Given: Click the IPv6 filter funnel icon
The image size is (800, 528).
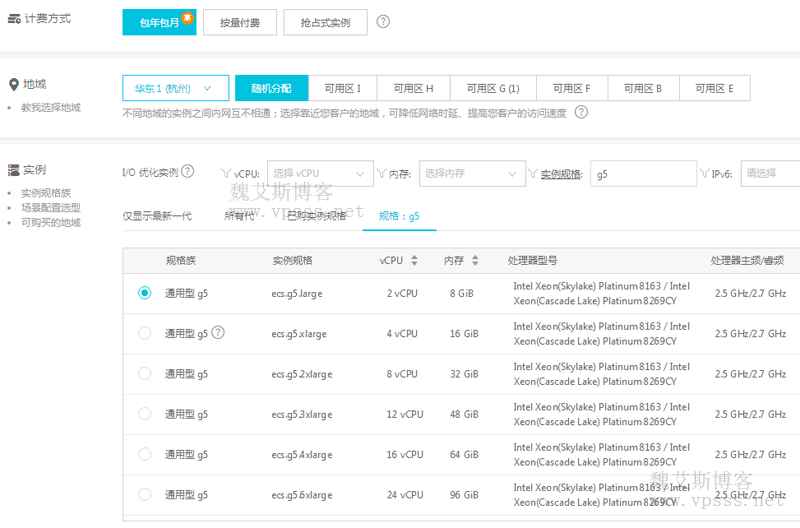Looking at the screenshot, I should (705, 174).
